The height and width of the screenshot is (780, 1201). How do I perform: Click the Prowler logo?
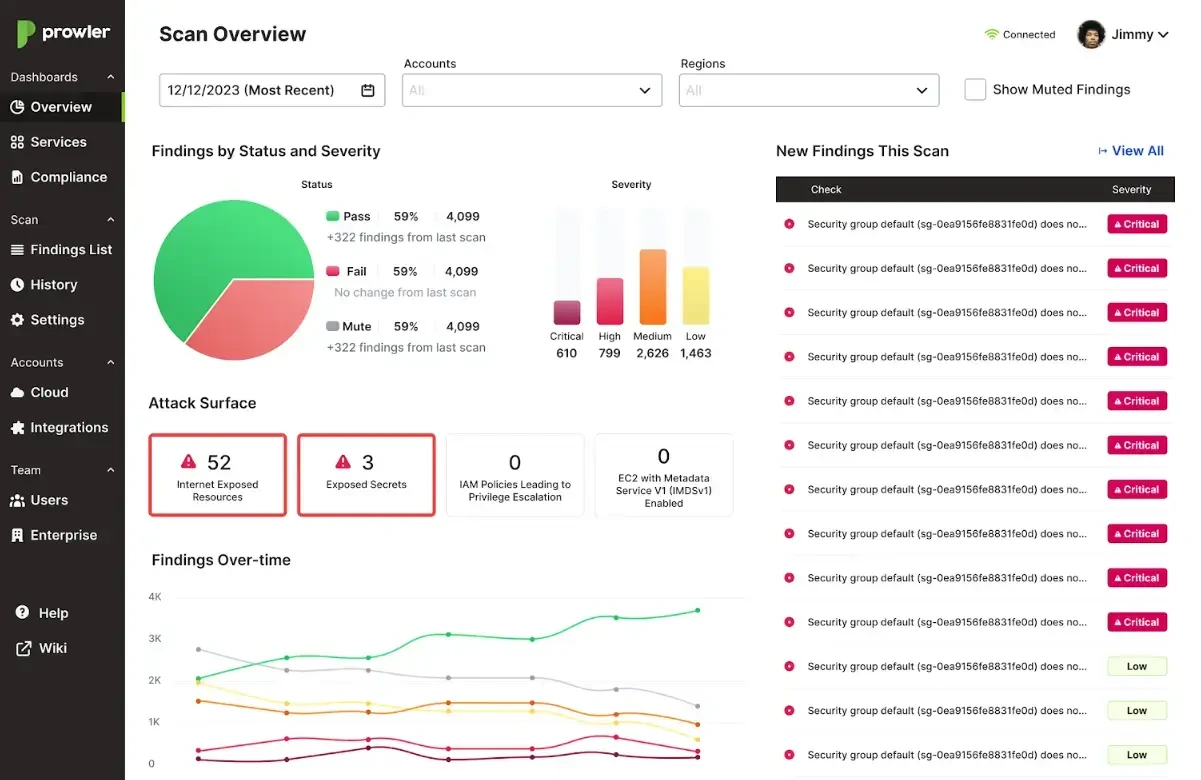tap(63, 33)
